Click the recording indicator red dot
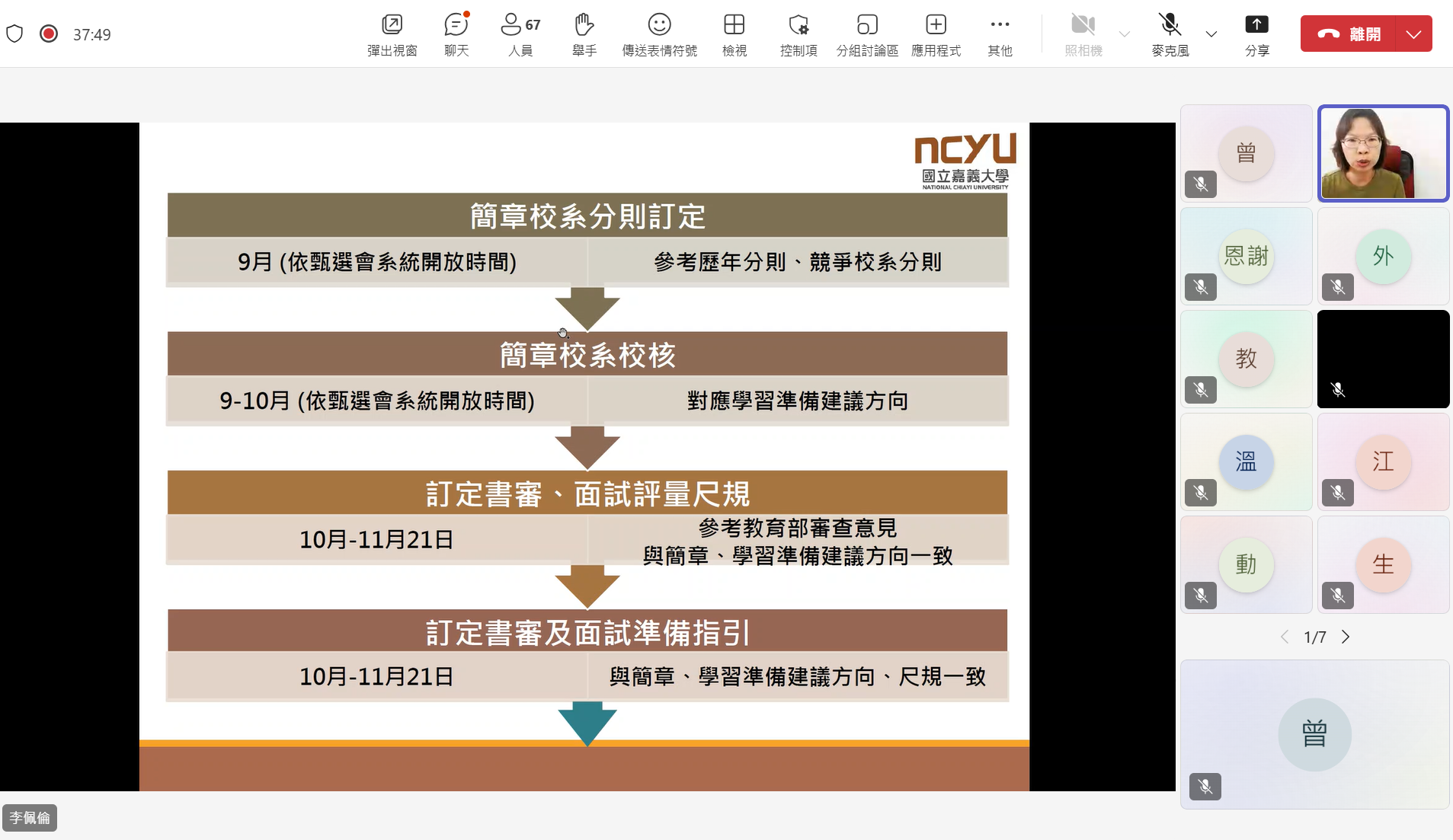Image resolution: width=1453 pixels, height=840 pixels. [x=49, y=34]
